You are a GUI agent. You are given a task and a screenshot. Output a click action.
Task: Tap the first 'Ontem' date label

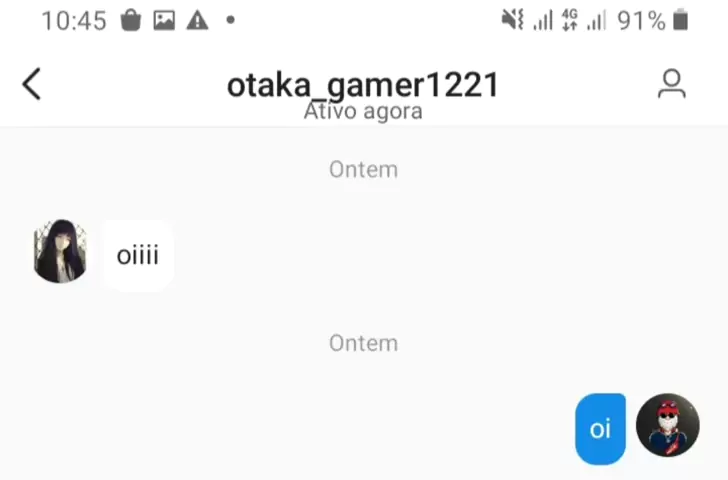[x=364, y=169]
